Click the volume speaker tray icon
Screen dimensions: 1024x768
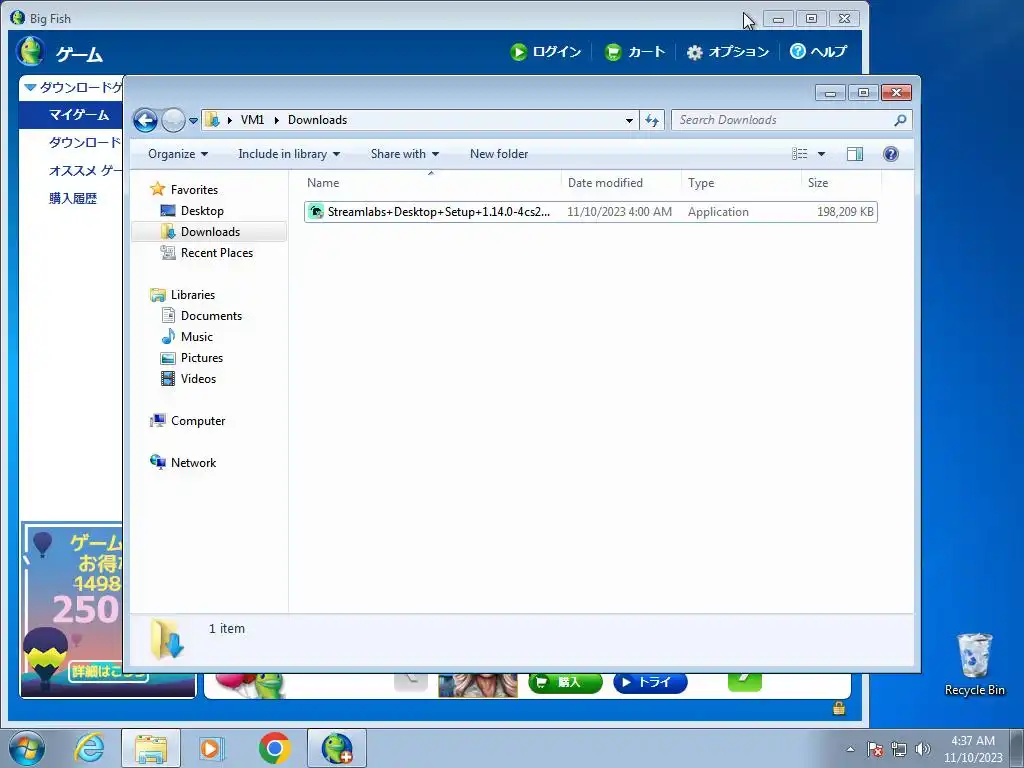[922, 749]
